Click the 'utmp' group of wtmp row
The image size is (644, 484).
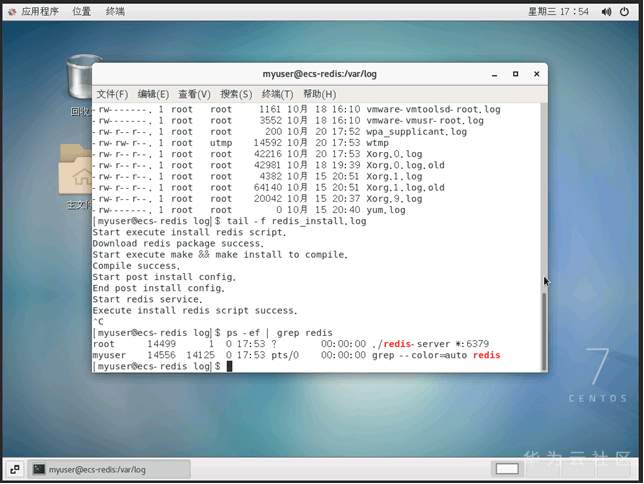coord(221,143)
